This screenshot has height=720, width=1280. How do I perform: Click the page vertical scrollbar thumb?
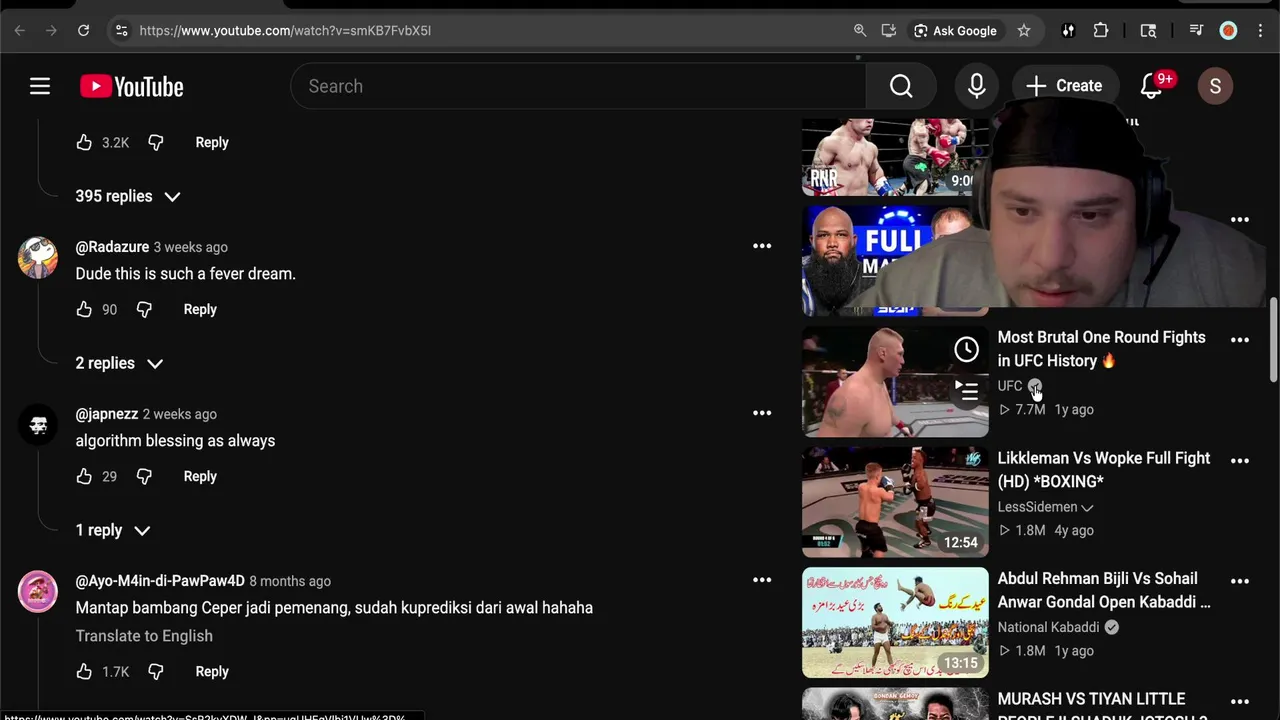pyautogui.click(x=1273, y=340)
